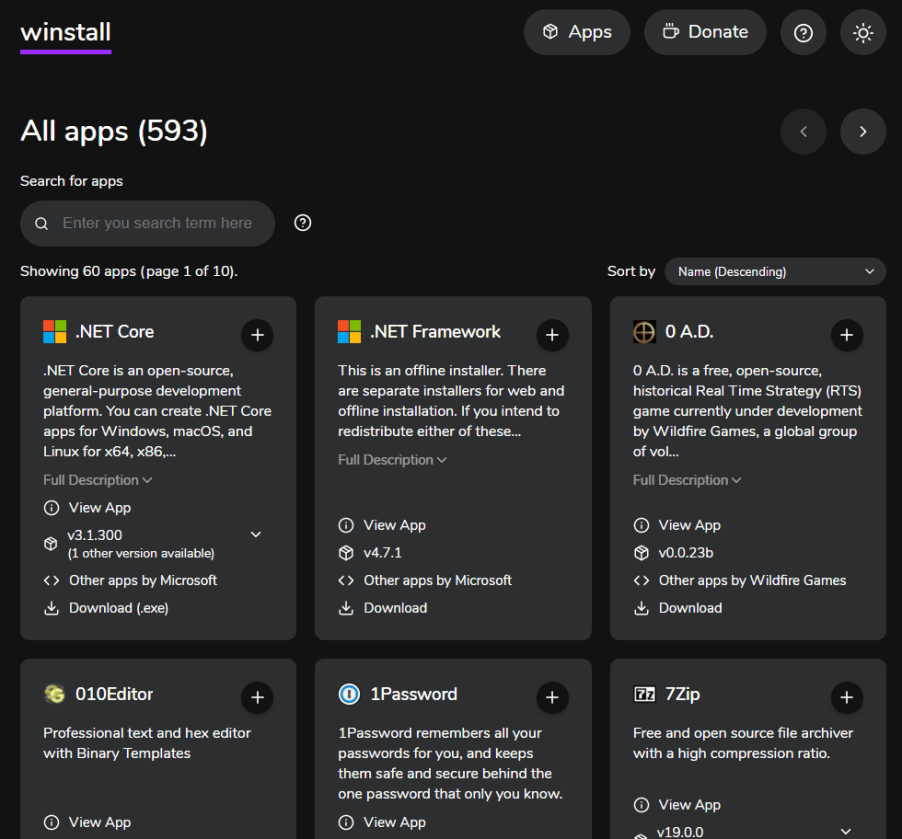Download the 0 A.D. installer

[678, 608]
